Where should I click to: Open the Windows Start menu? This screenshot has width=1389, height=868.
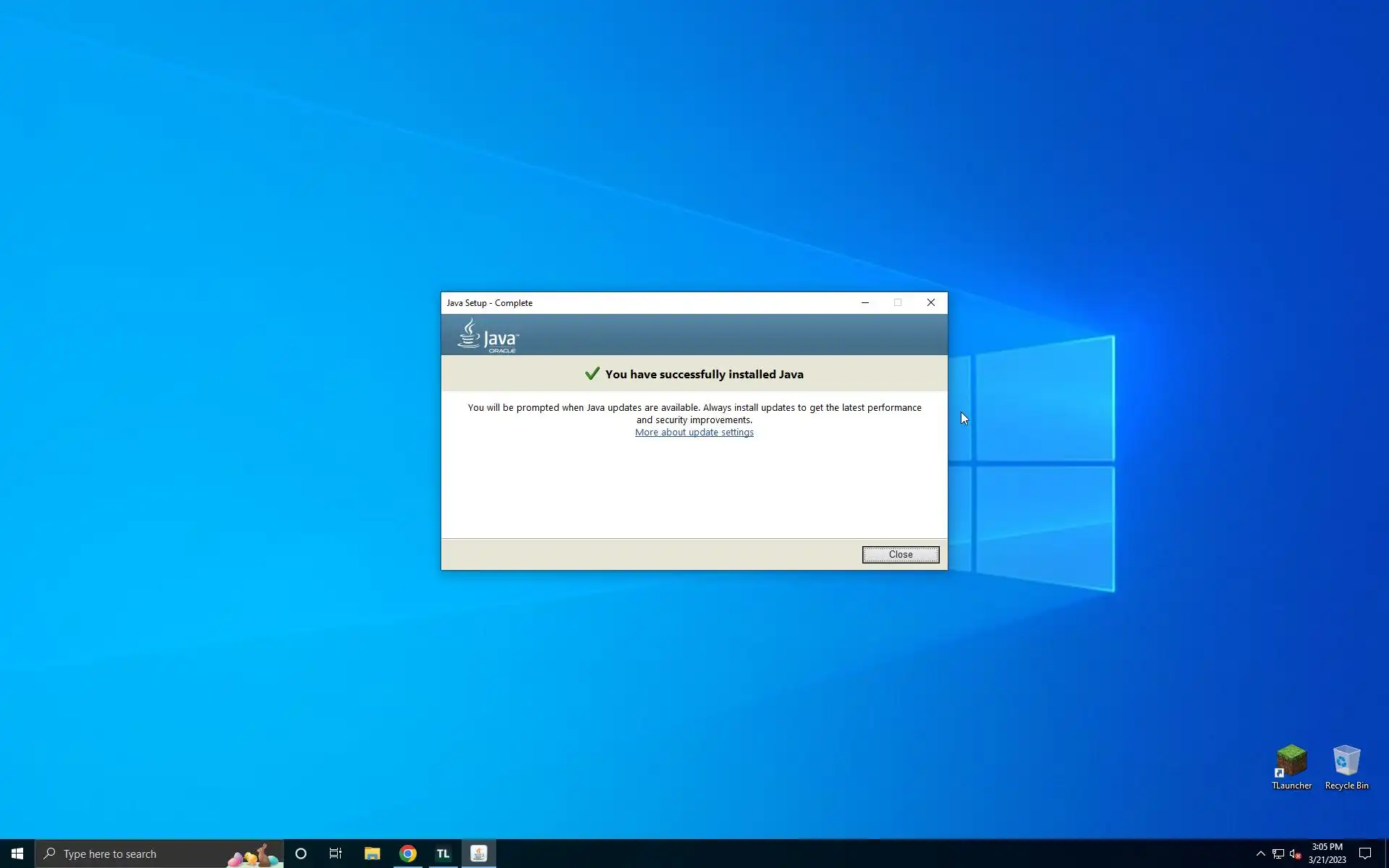(17, 854)
